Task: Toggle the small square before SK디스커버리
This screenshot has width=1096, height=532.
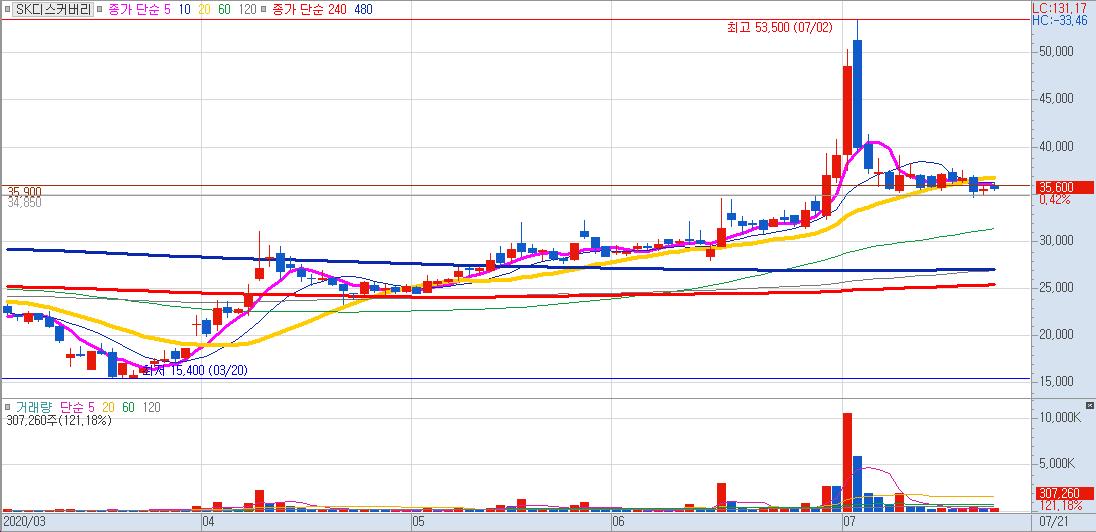Action: pyautogui.click(x=6, y=10)
